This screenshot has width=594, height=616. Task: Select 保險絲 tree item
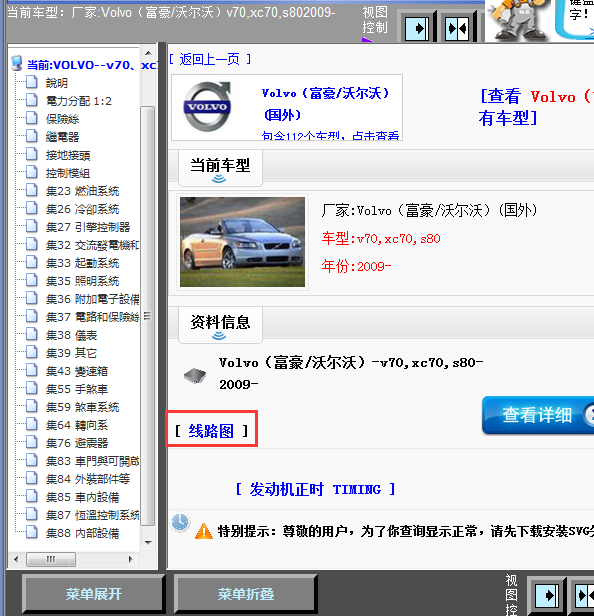coord(62,119)
